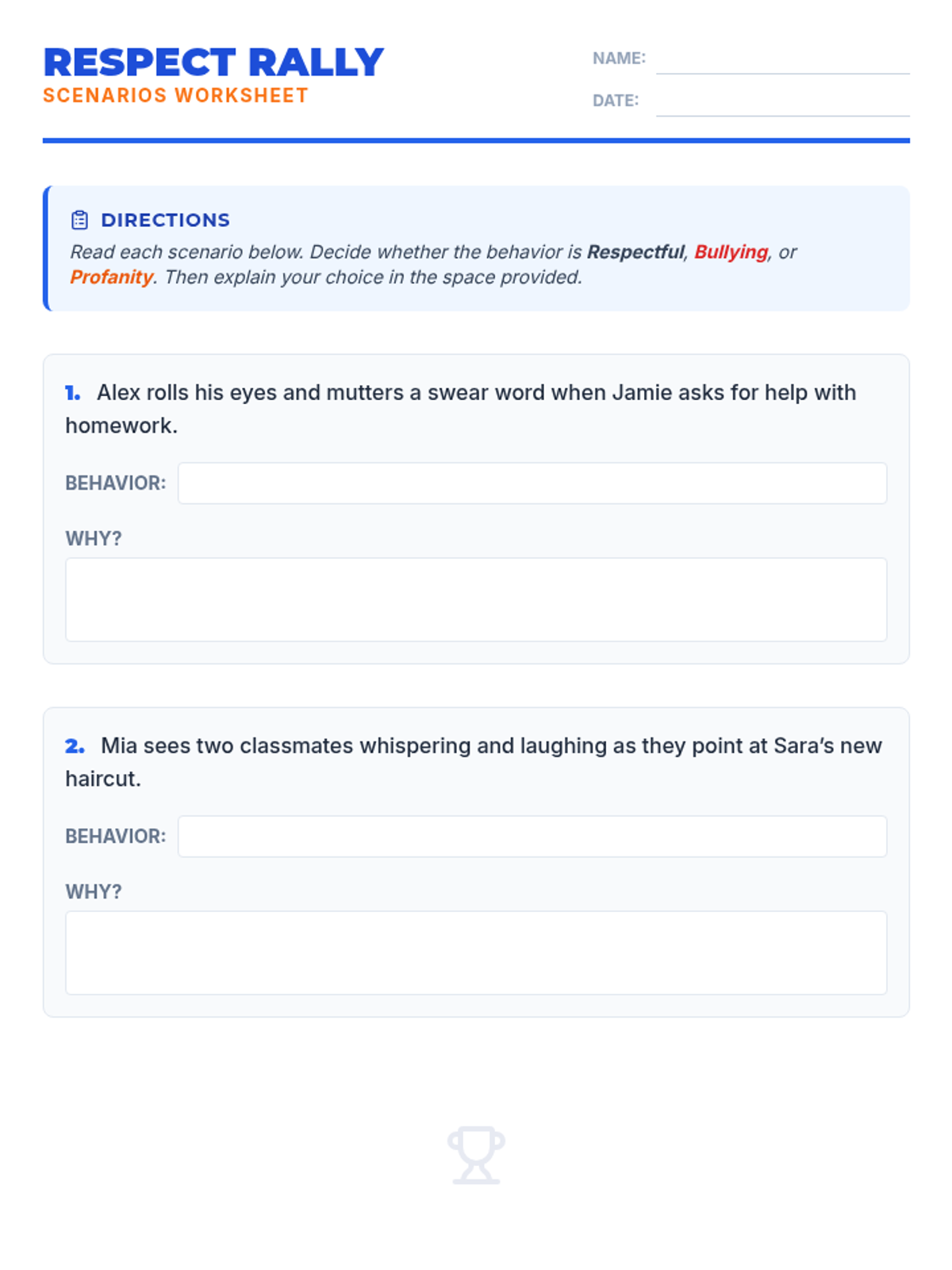This screenshot has width=952, height=1270.
Task: Click the NAME: label
Action: tap(619, 58)
